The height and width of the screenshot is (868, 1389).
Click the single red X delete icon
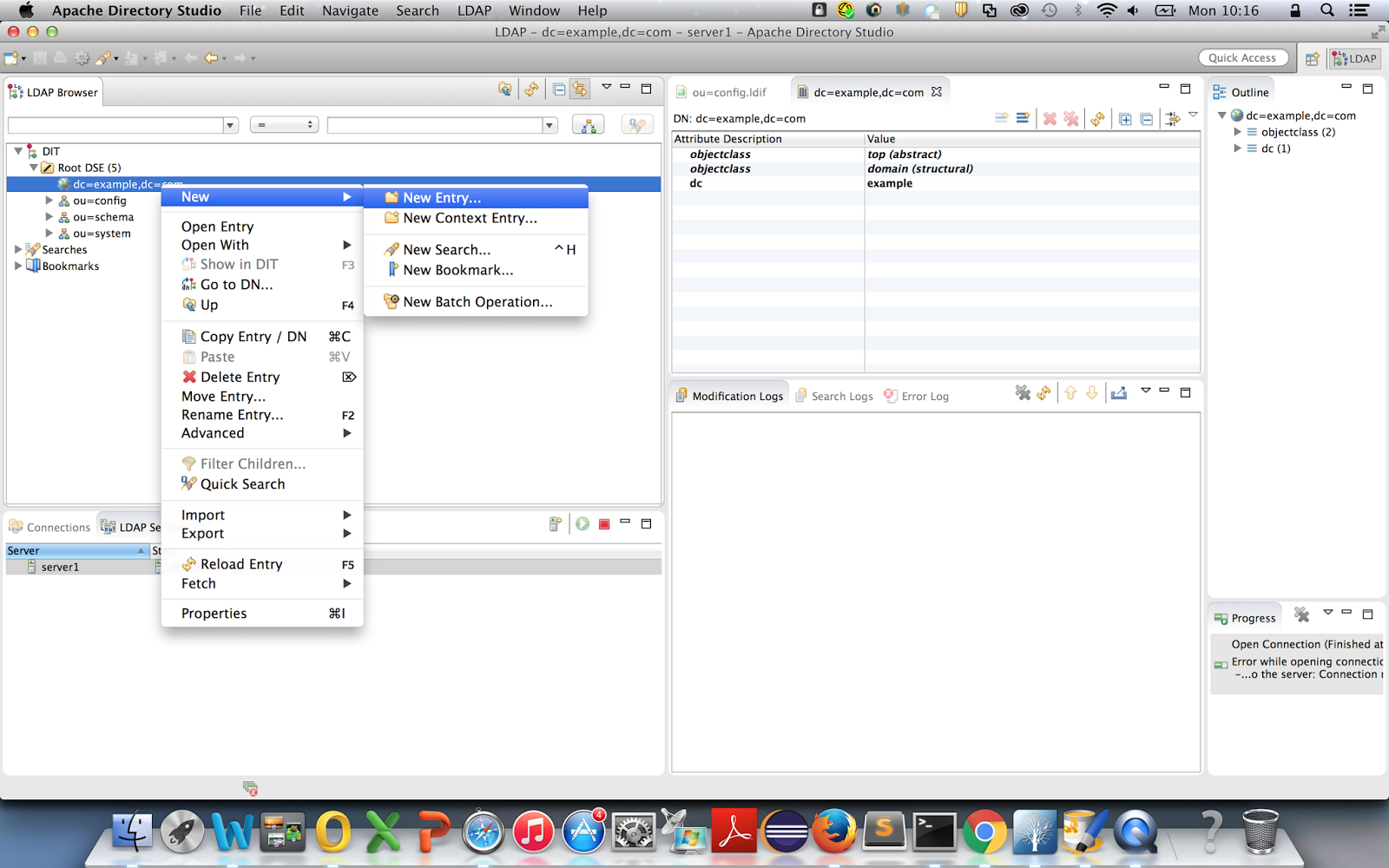[x=1050, y=118]
